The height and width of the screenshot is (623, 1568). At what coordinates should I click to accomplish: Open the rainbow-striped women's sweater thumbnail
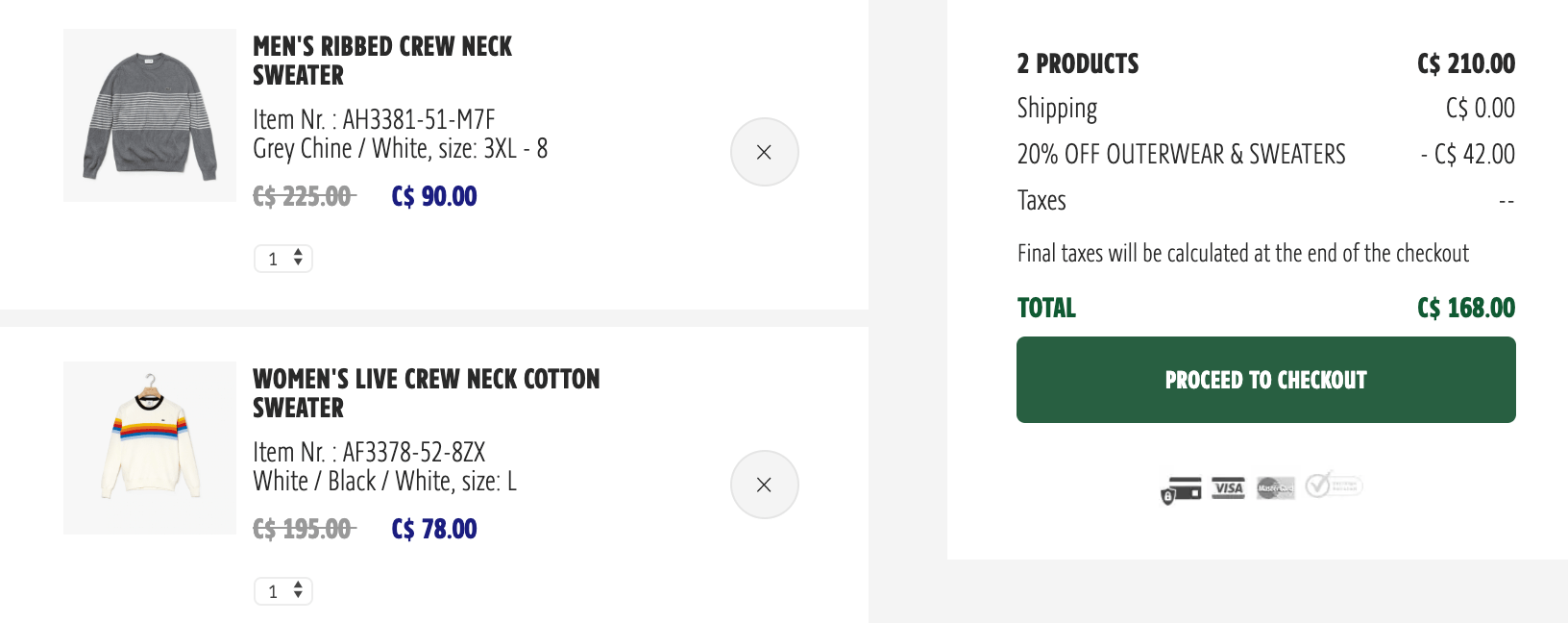click(150, 448)
